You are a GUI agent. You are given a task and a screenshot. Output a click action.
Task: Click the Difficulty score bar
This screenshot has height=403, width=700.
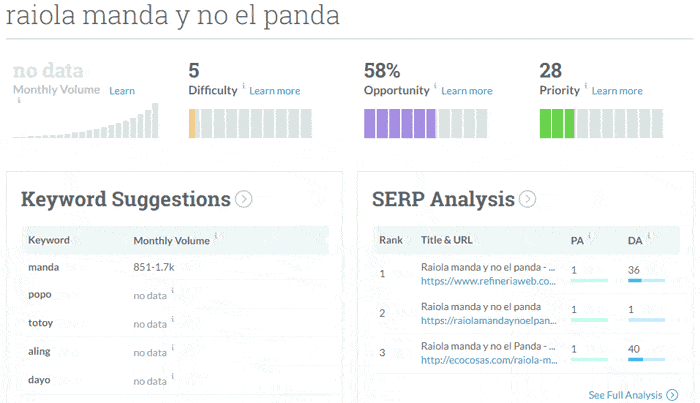(x=250, y=123)
